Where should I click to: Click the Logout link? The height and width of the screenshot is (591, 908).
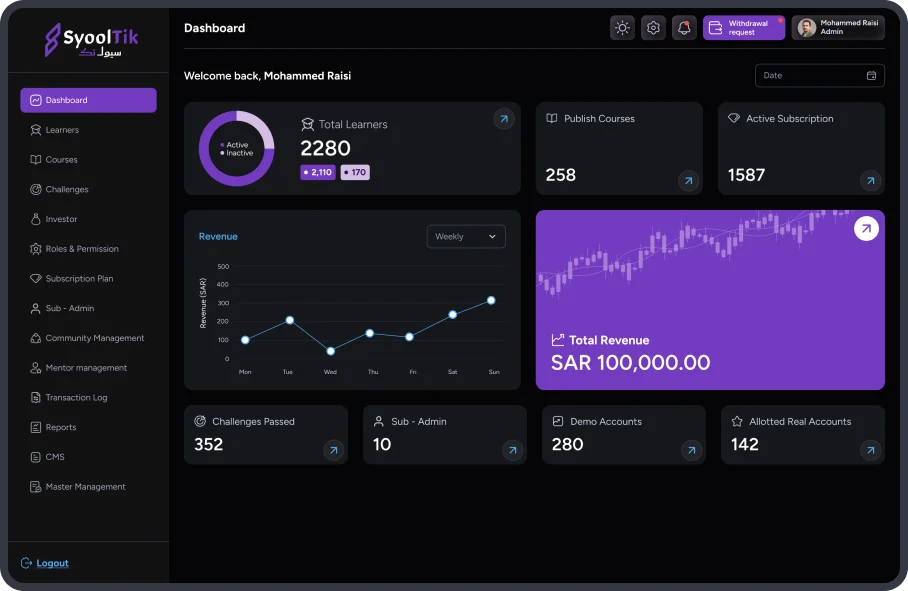pyautogui.click(x=52, y=563)
